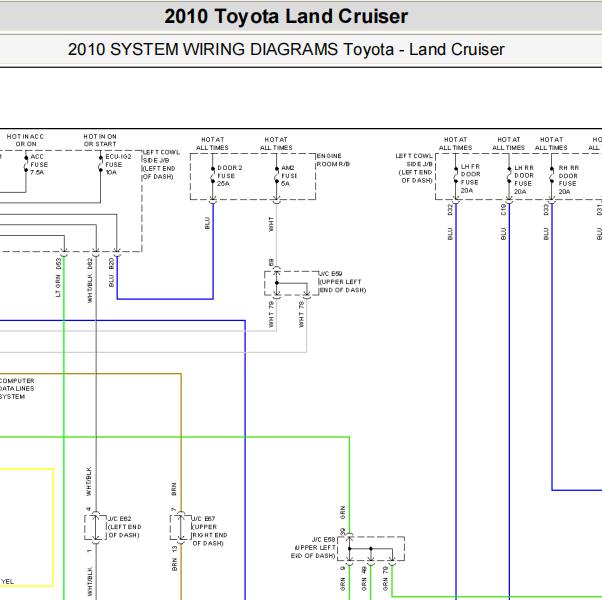Click 'WHT/BLK' label above J/C E62
Screen dimensions: 602x600
(89, 481)
